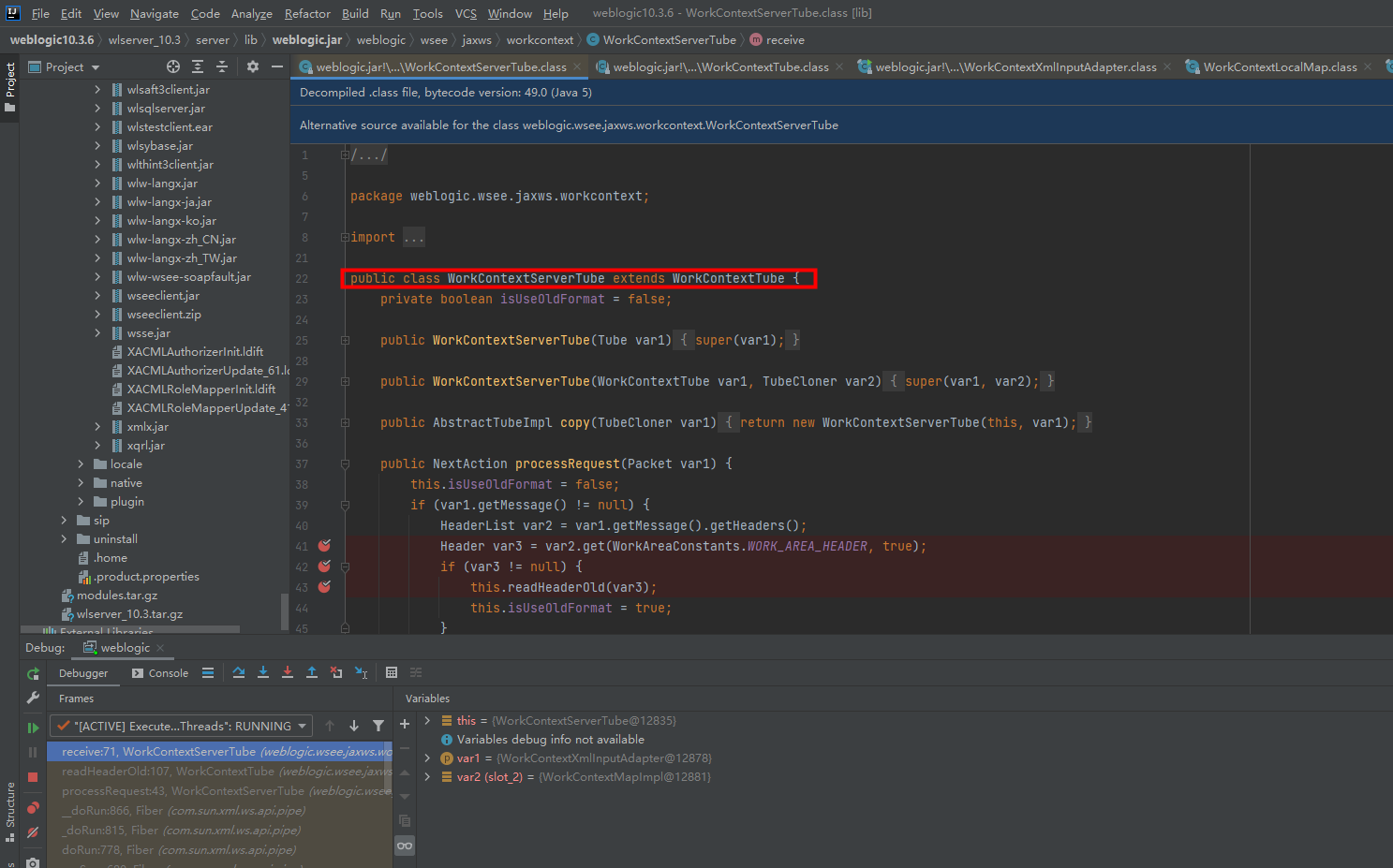
Task: Pause the running program
Action: click(x=33, y=752)
